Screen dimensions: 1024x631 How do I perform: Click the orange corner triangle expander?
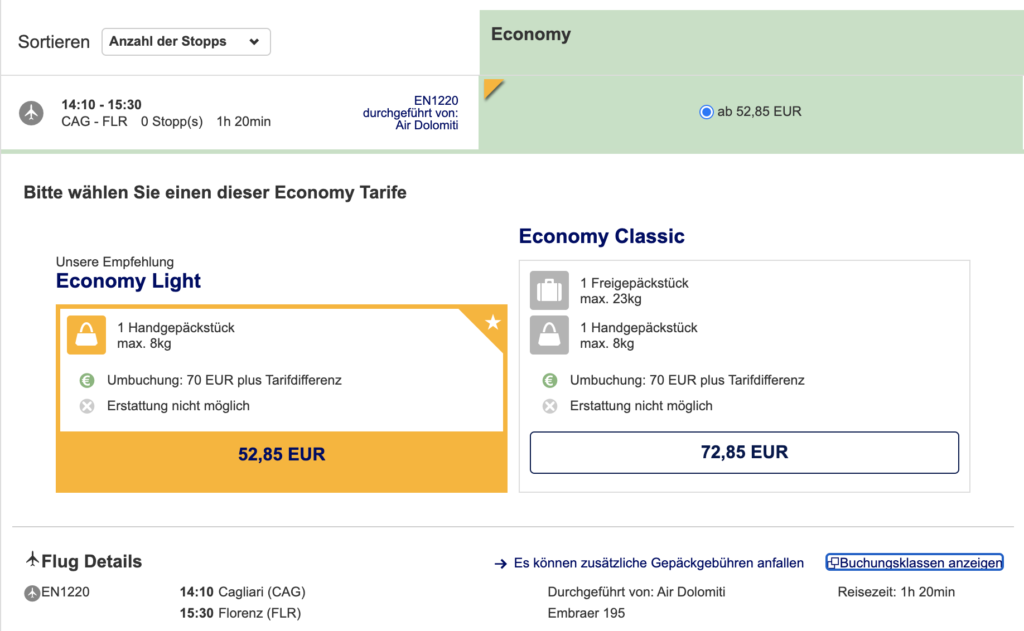pyautogui.click(x=490, y=87)
